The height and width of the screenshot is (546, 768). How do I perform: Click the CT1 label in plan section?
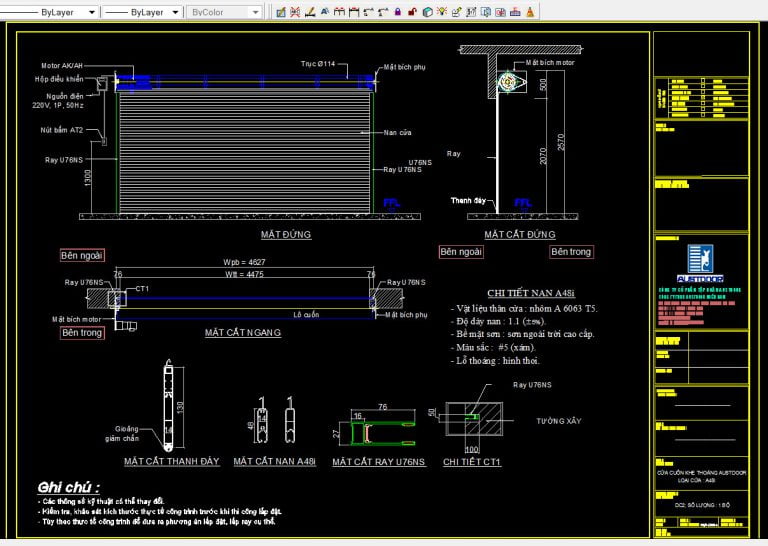pos(142,289)
